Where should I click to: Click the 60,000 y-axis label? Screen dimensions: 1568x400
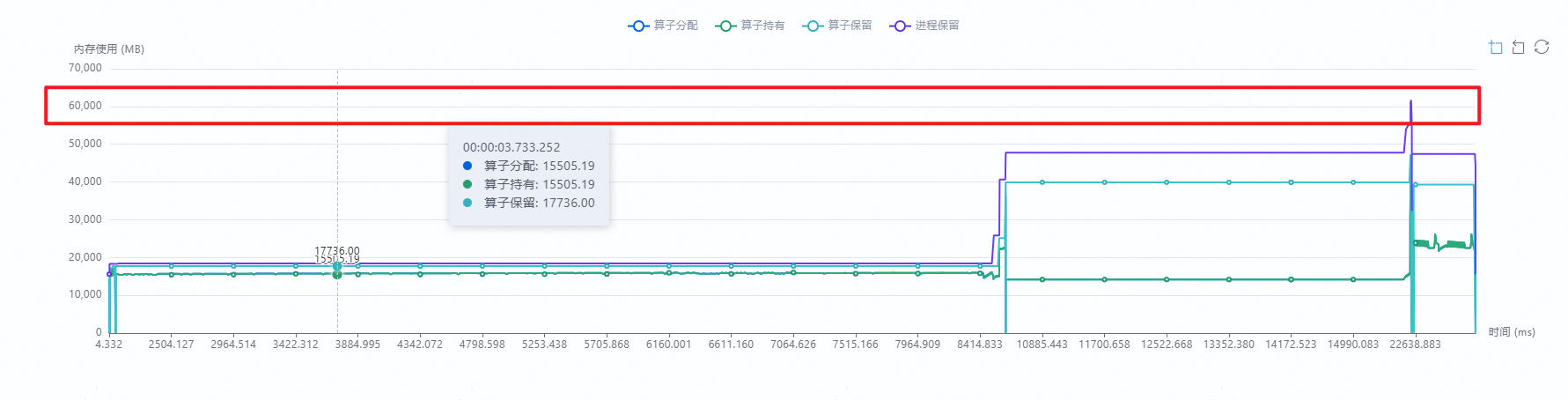(85, 106)
